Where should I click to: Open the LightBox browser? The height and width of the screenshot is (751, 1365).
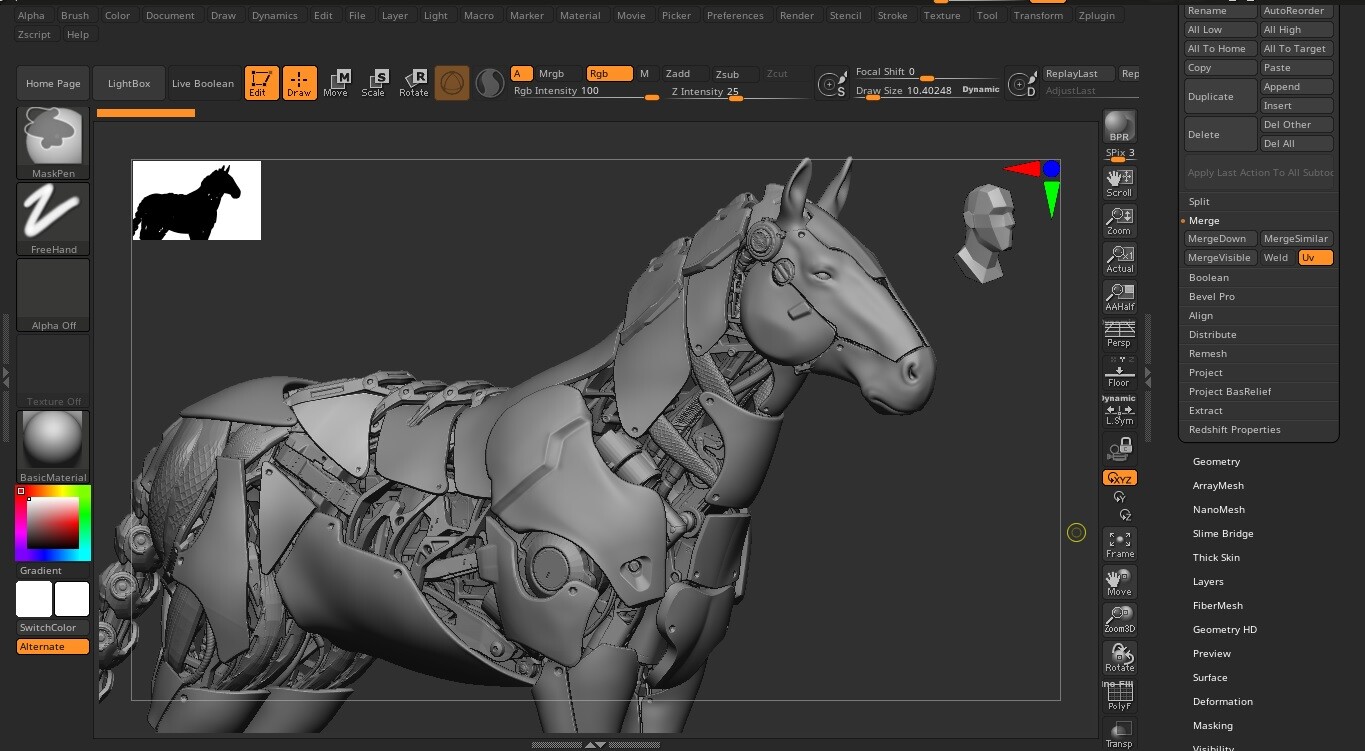(129, 83)
